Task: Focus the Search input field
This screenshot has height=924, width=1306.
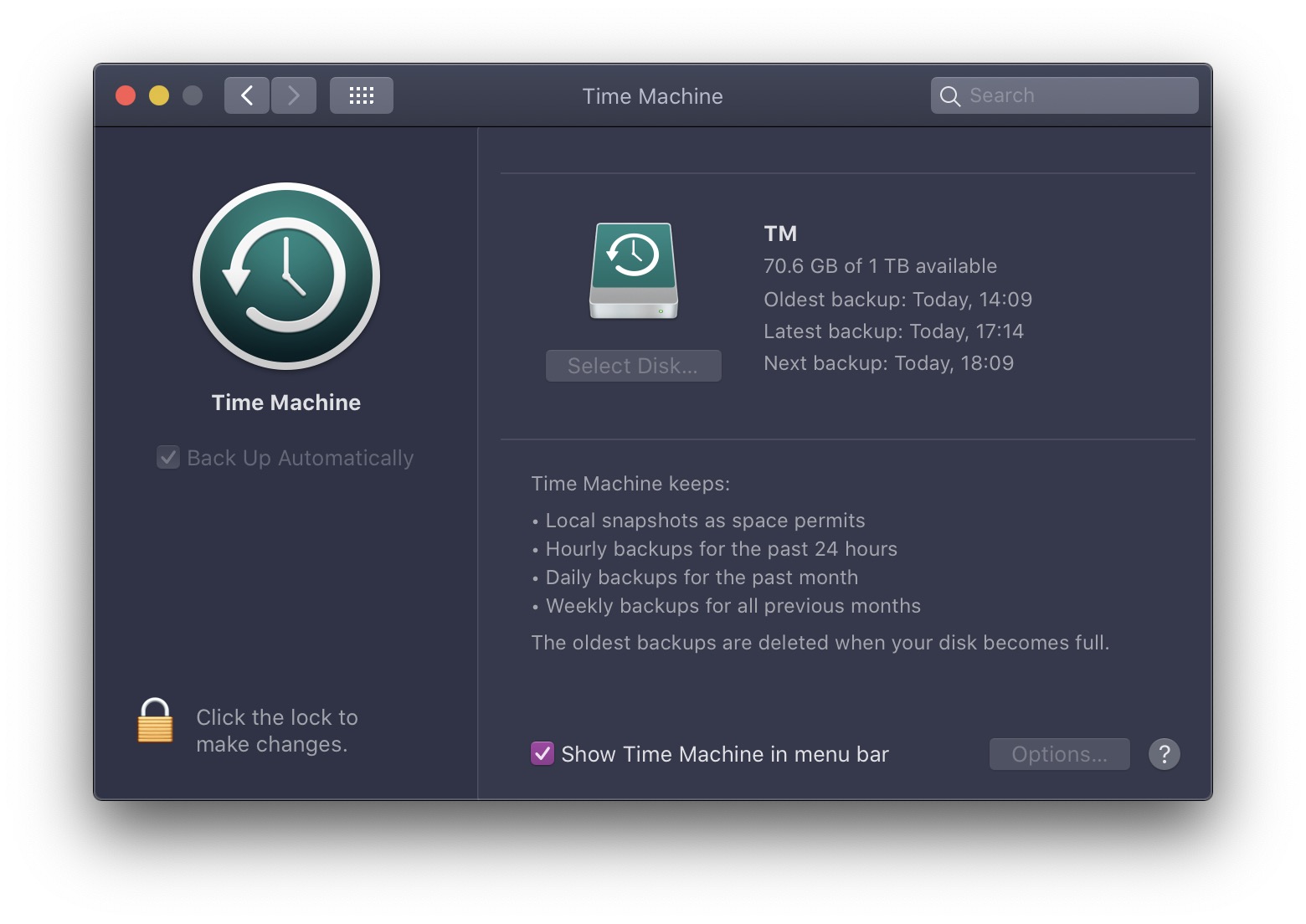Action: 1065,95
